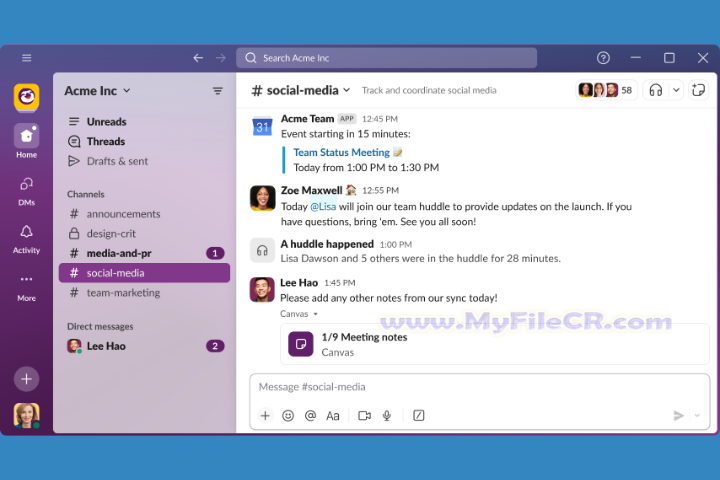The height and width of the screenshot is (480, 720).
Task: Start a huddle with headphones icon
Action: click(x=656, y=90)
